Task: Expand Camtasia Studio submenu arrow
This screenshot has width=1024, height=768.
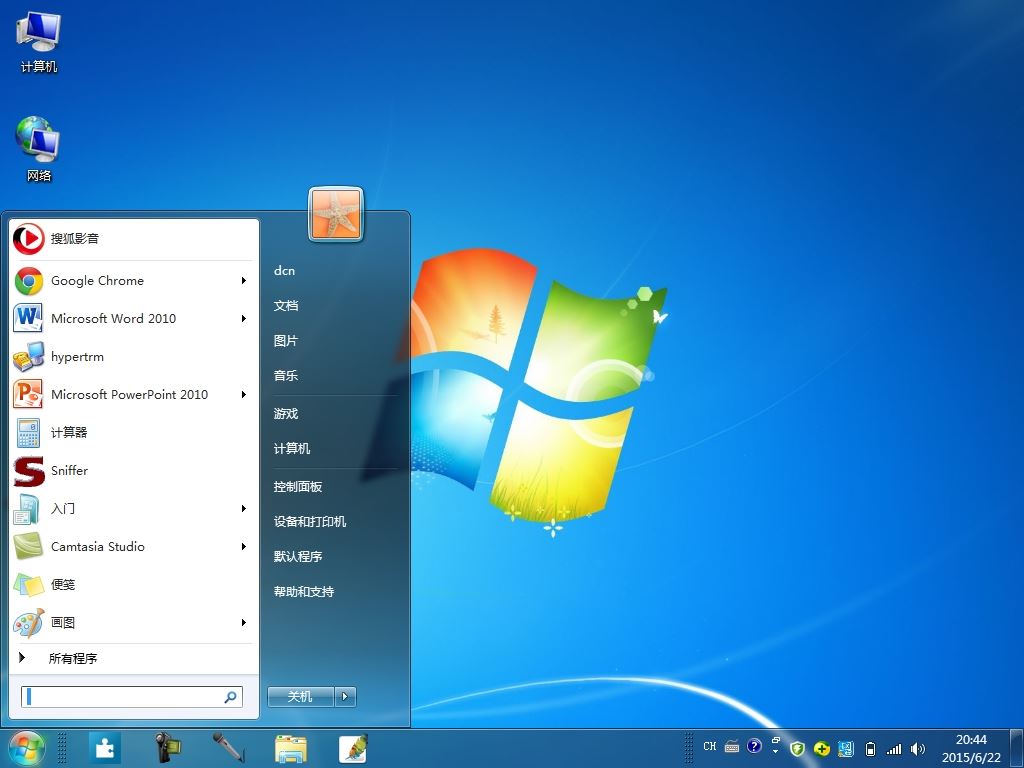Action: click(x=244, y=547)
